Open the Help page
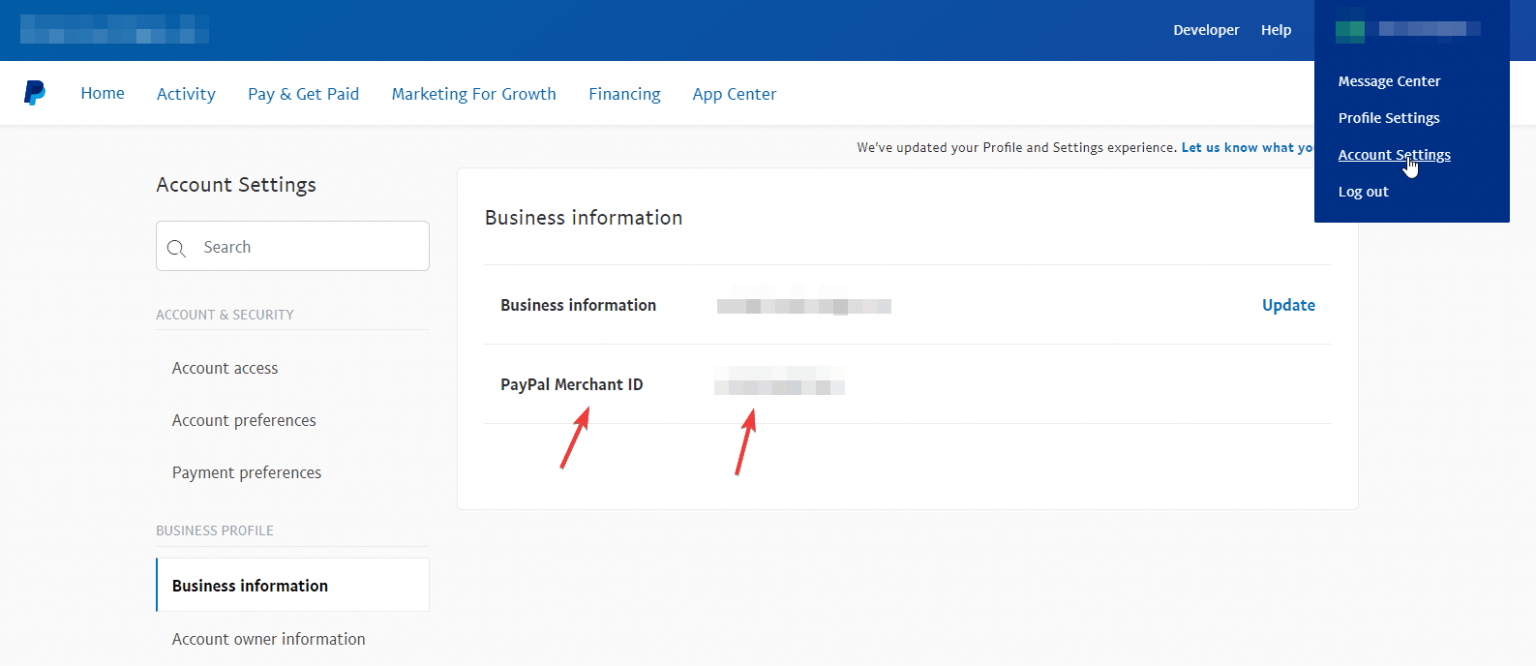1536x666 pixels. [1276, 29]
